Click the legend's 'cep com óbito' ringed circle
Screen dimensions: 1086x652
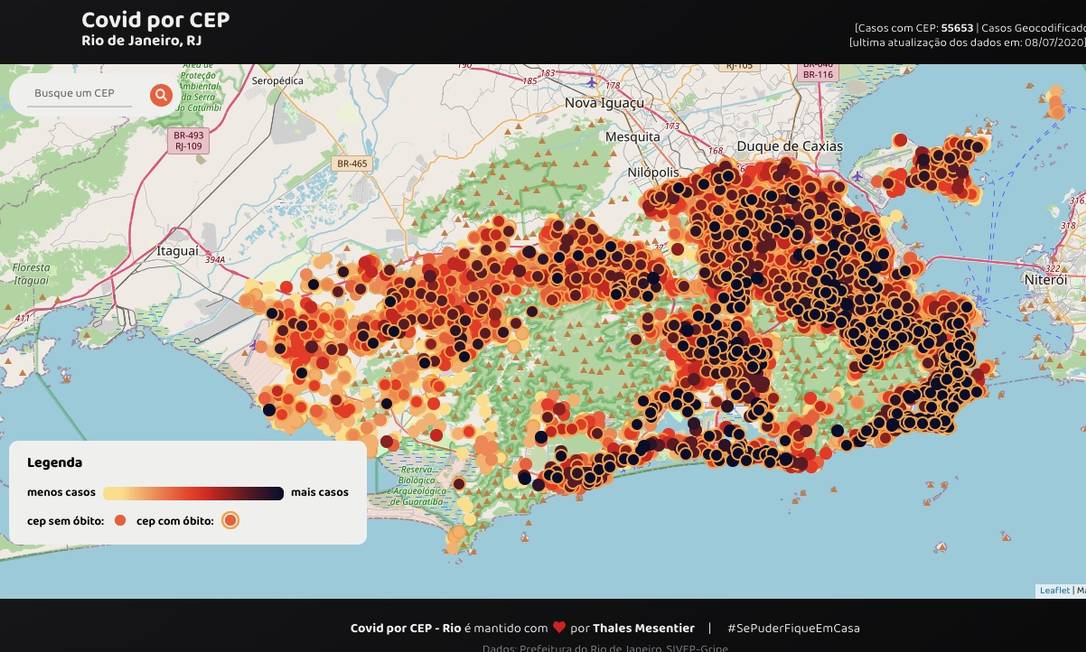click(230, 520)
